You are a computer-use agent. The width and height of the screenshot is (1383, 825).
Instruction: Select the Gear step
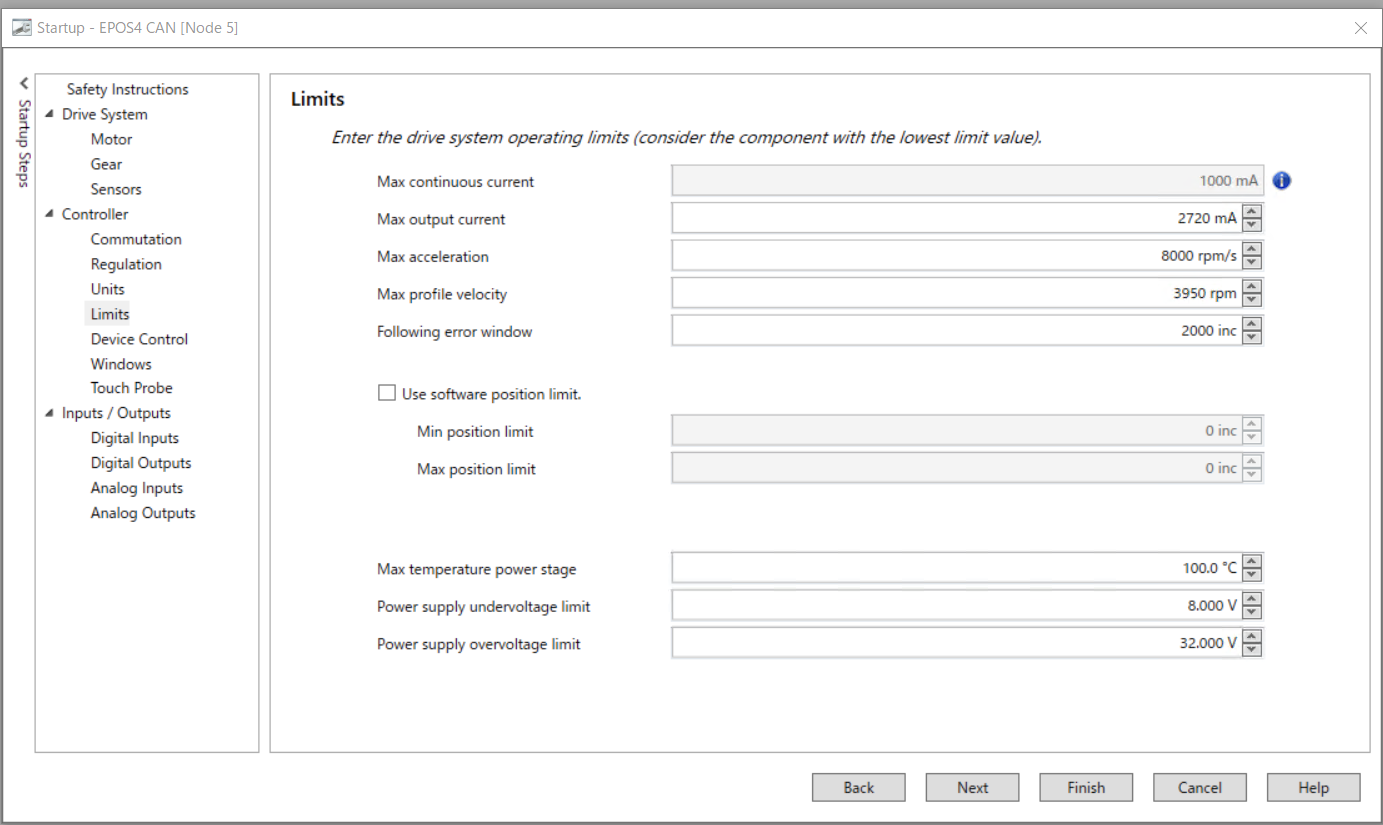(x=106, y=164)
